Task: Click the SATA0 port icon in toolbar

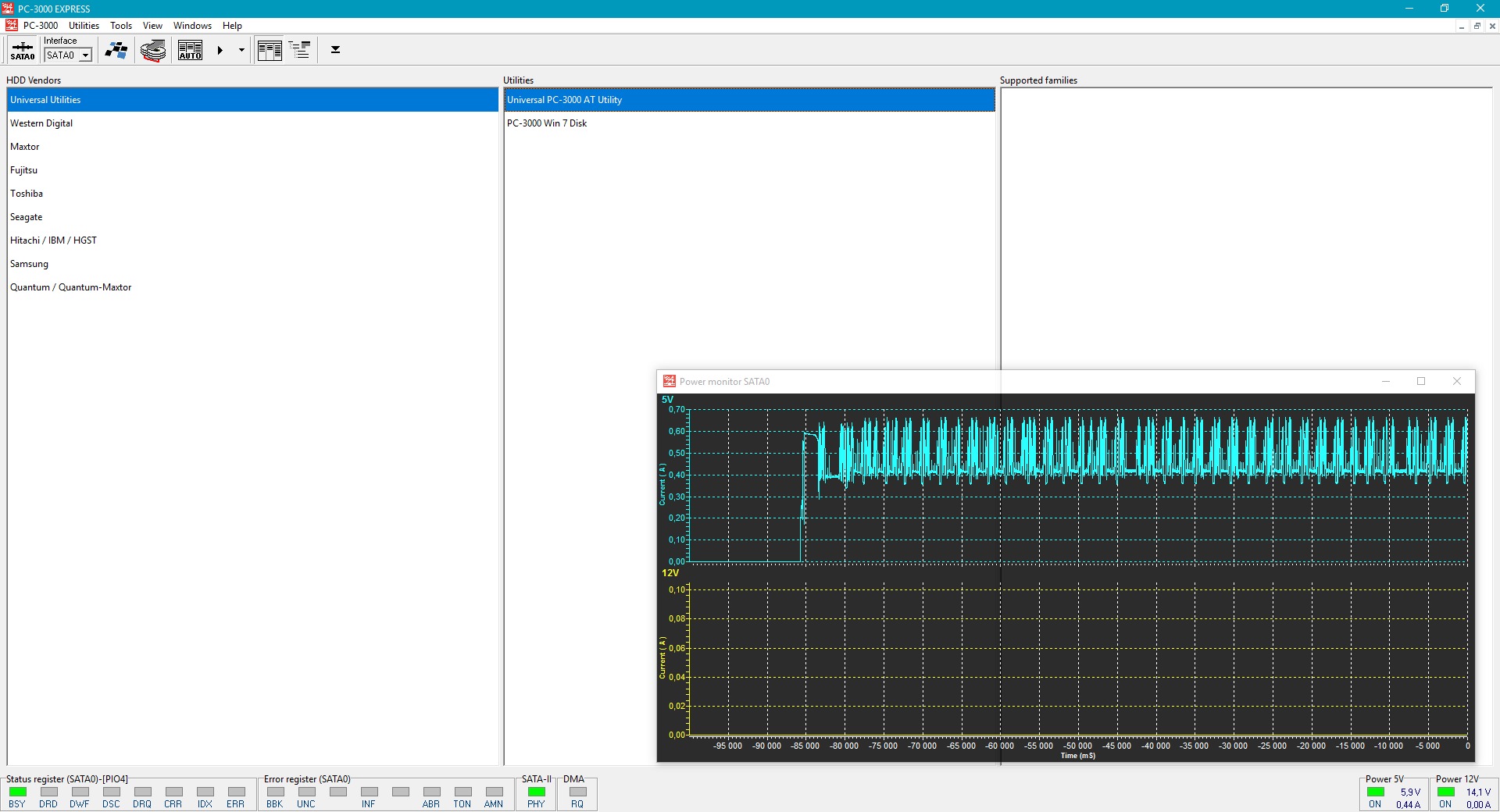Action: click(23, 50)
